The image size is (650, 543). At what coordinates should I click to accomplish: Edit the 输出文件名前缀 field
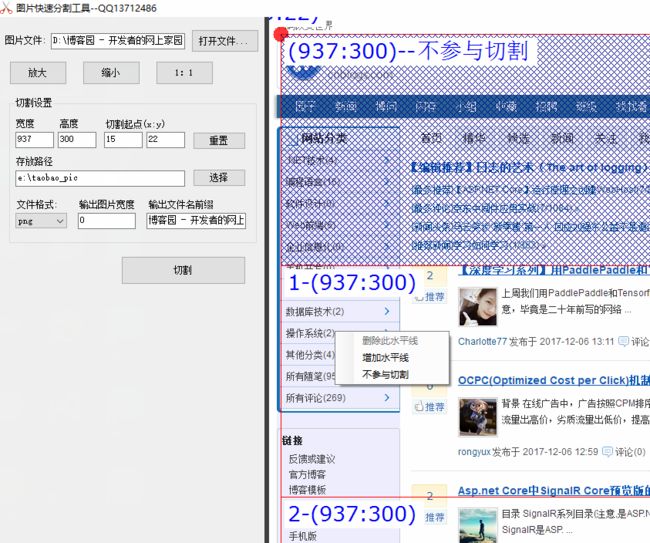pyautogui.click(x=196, y=221)
